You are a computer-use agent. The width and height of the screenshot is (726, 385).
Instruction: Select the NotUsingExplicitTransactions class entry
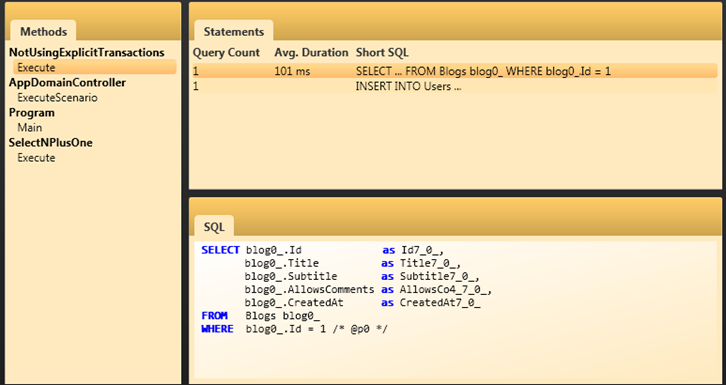click(87, 53)
